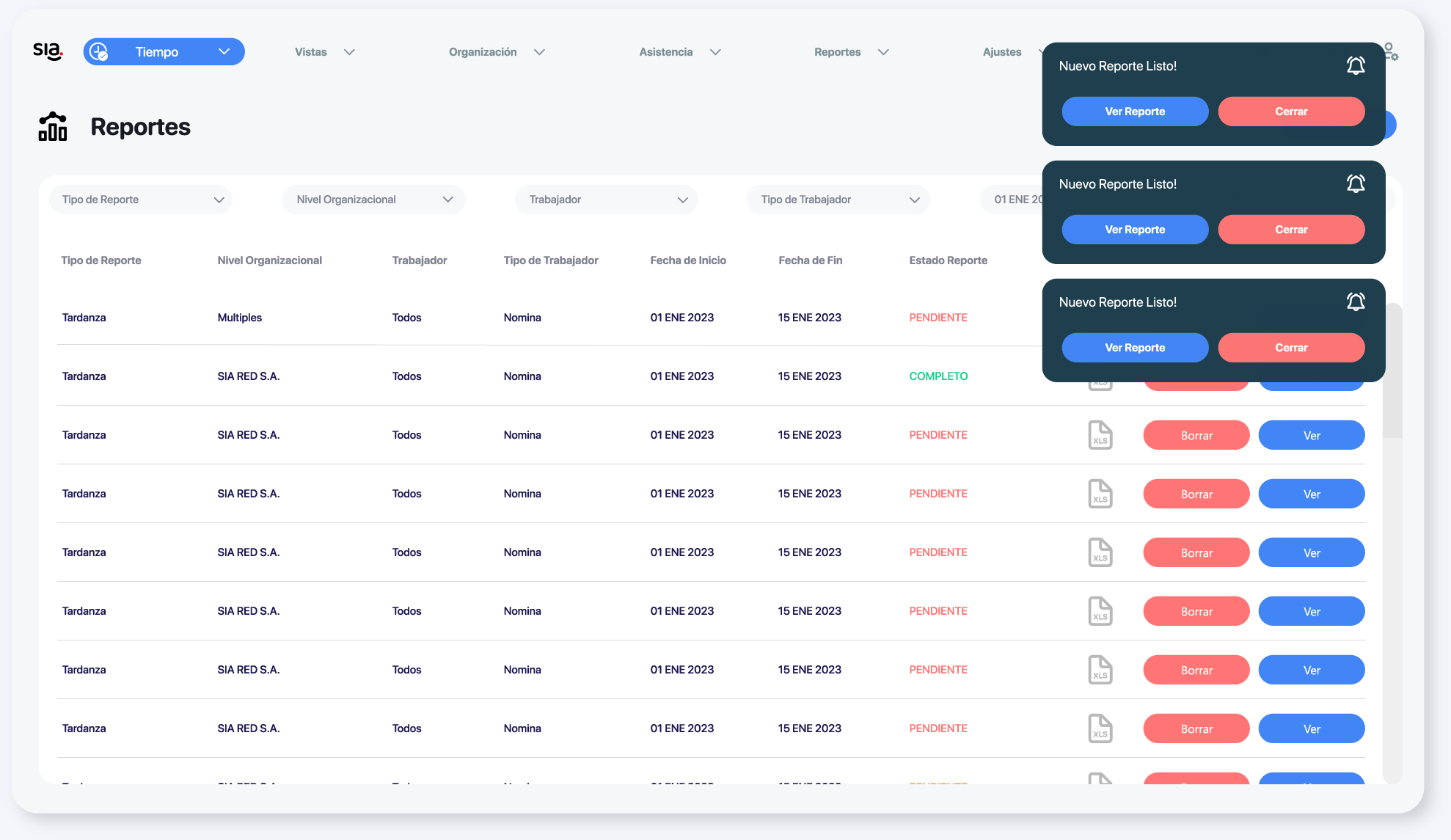Click XLS icon in last full row

click(1100, 728)
